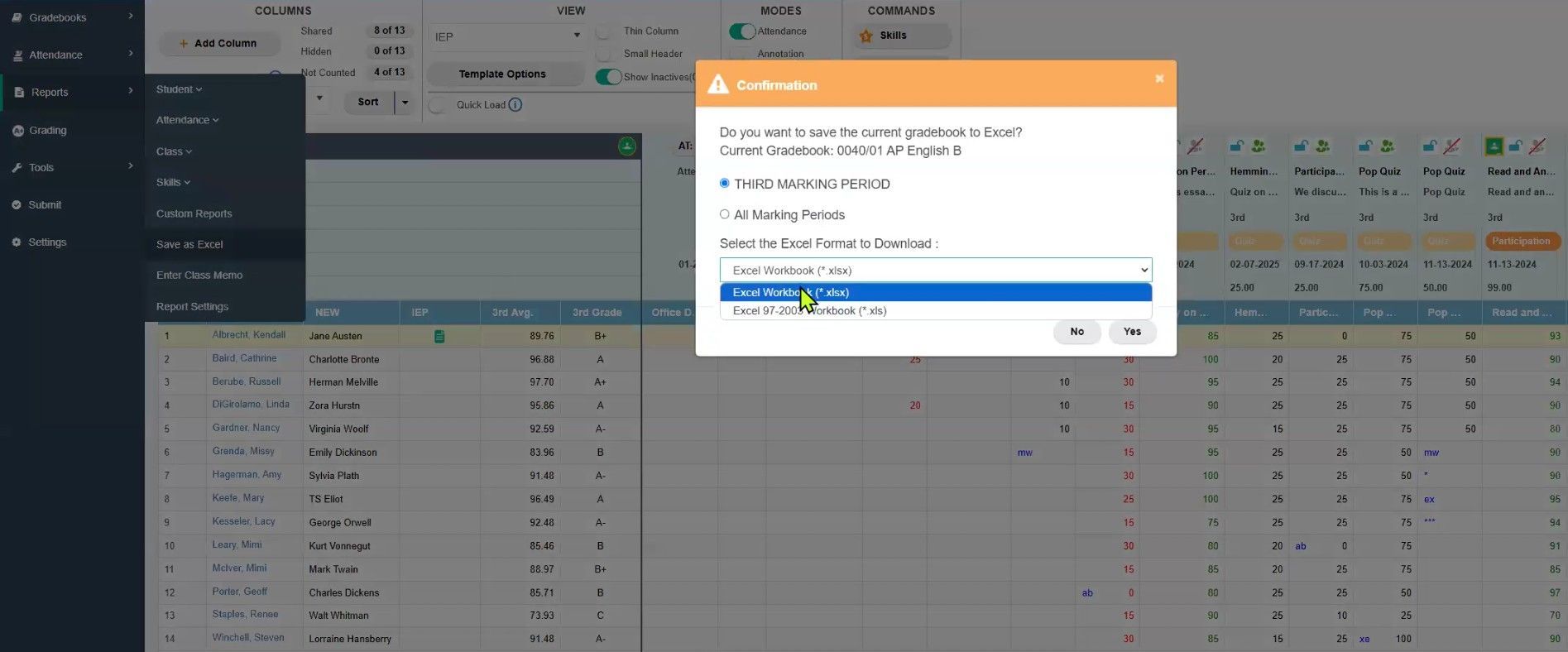Click the unlock icon above Hemmin... column
Image resolution: width=1568 pixels, height=652 pixels.
1236,146
